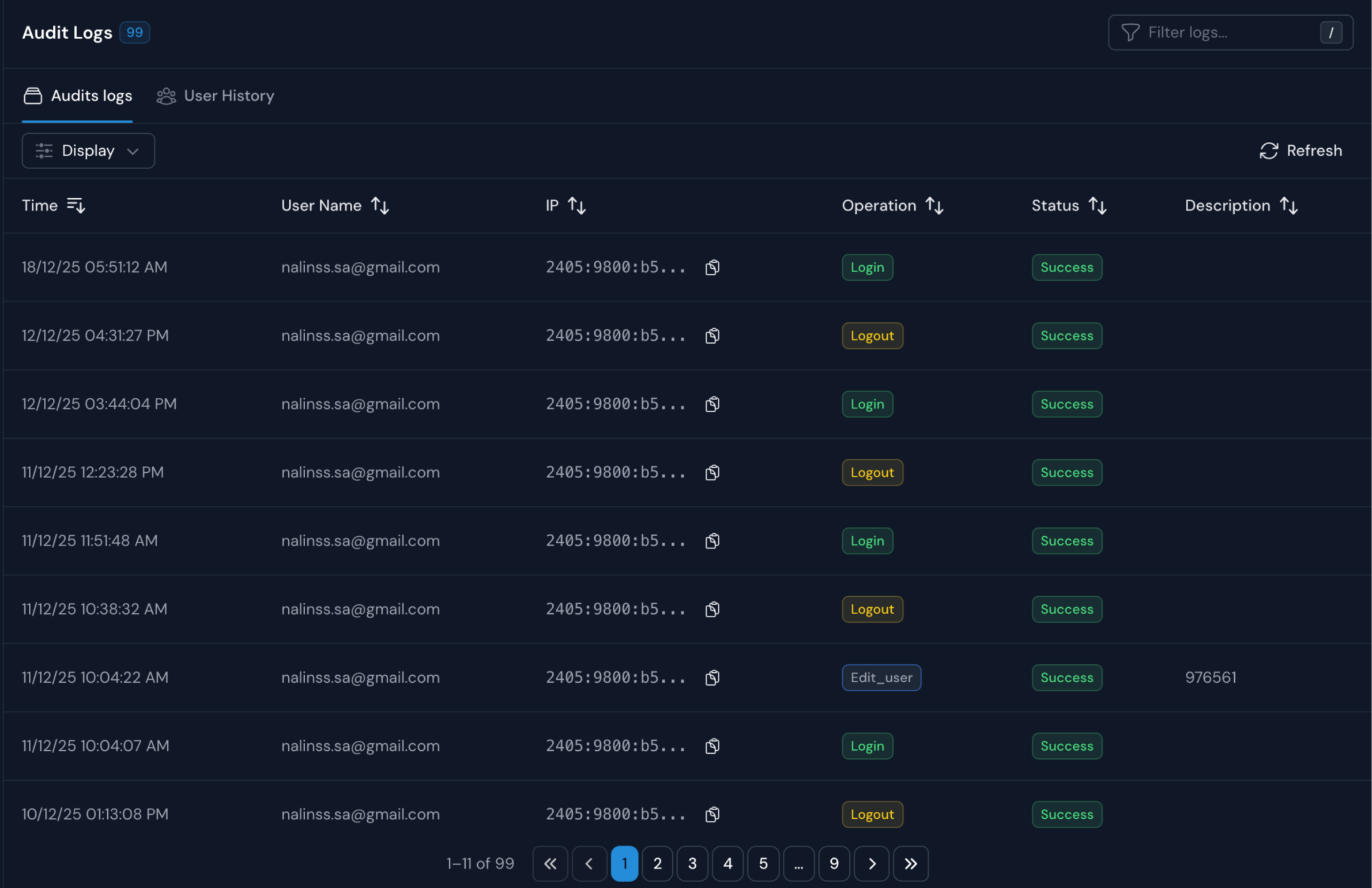Sort the Time column
The height and width of the screenshot is (888, 1372).
tap(76, 205)
